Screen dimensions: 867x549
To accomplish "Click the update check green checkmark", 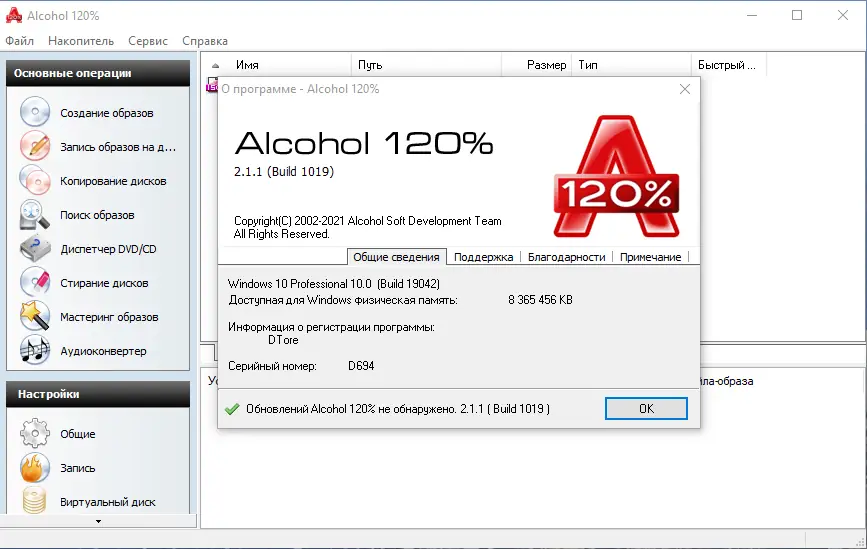I will pyautogui.click(x=232, y=409).
